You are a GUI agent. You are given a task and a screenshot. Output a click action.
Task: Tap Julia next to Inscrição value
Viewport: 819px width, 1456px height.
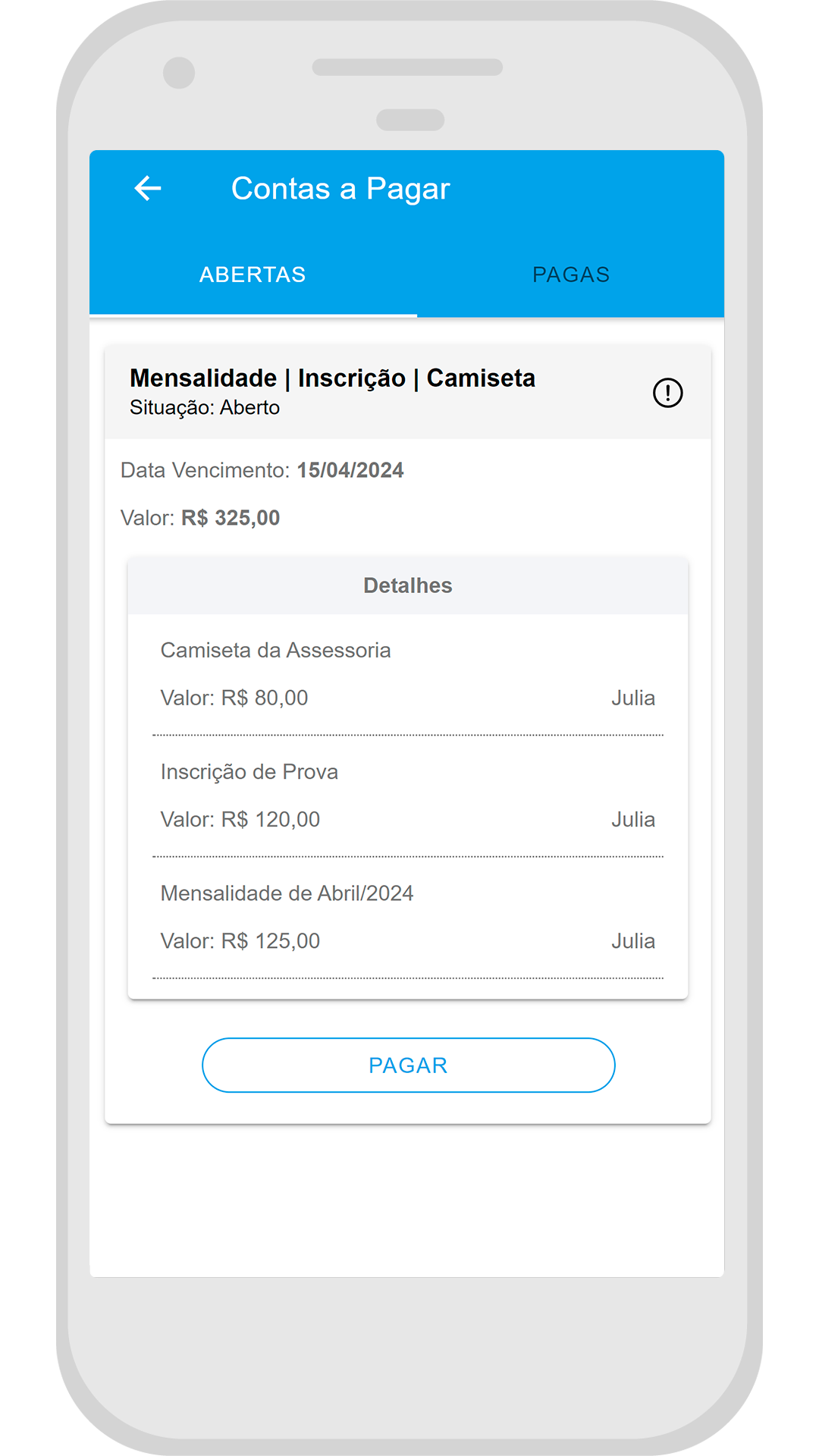[x=633, y=819]
